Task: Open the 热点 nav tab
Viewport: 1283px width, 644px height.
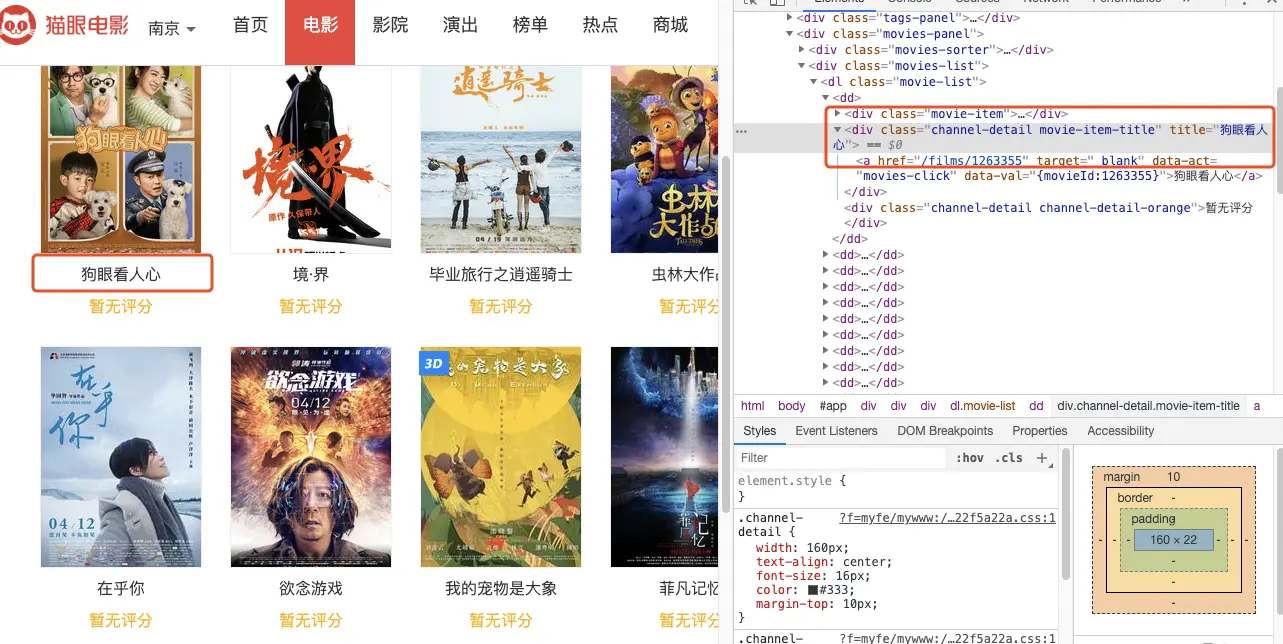Action: click(600, 25)
